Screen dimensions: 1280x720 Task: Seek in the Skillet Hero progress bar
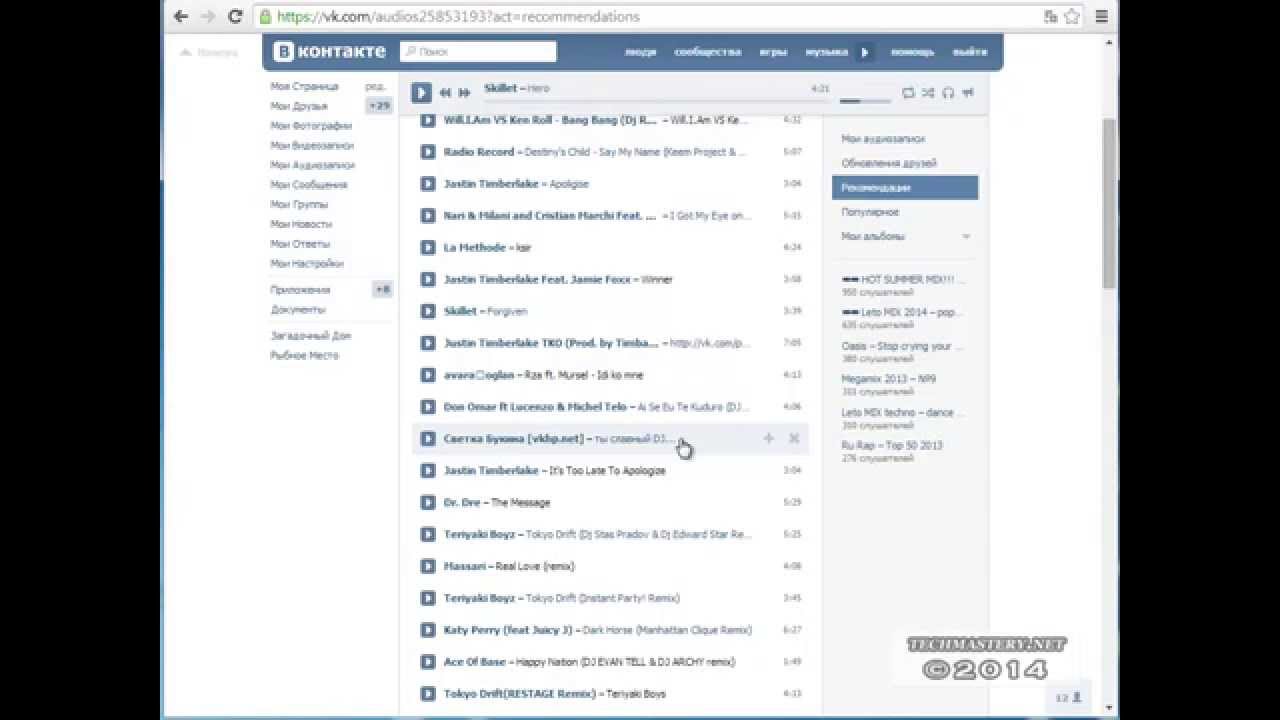[657, 101]
